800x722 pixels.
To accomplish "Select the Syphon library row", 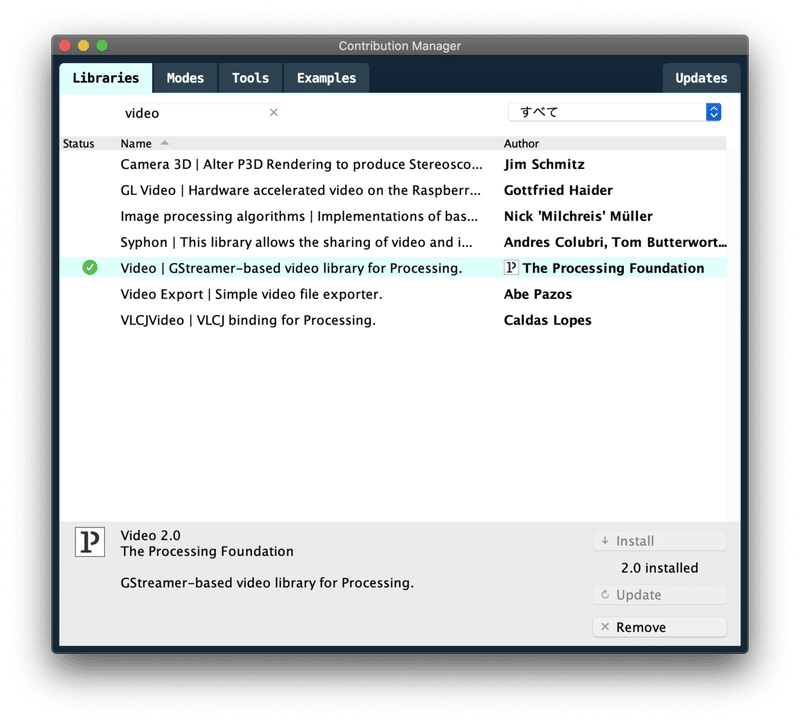I will [x=393, y=242].
